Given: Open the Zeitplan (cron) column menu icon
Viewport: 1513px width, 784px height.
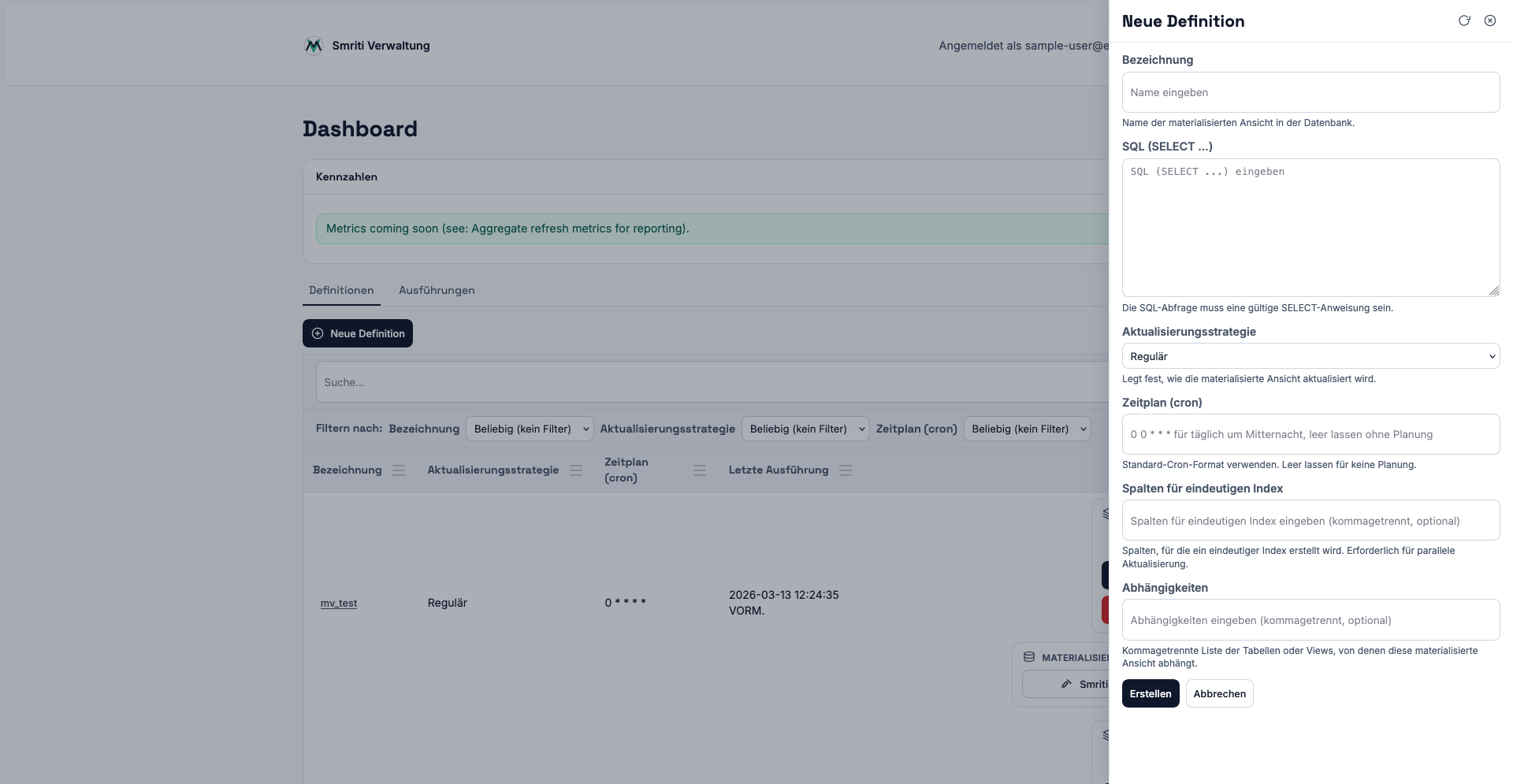Looking at the screenshot, I should click(699, 470).
